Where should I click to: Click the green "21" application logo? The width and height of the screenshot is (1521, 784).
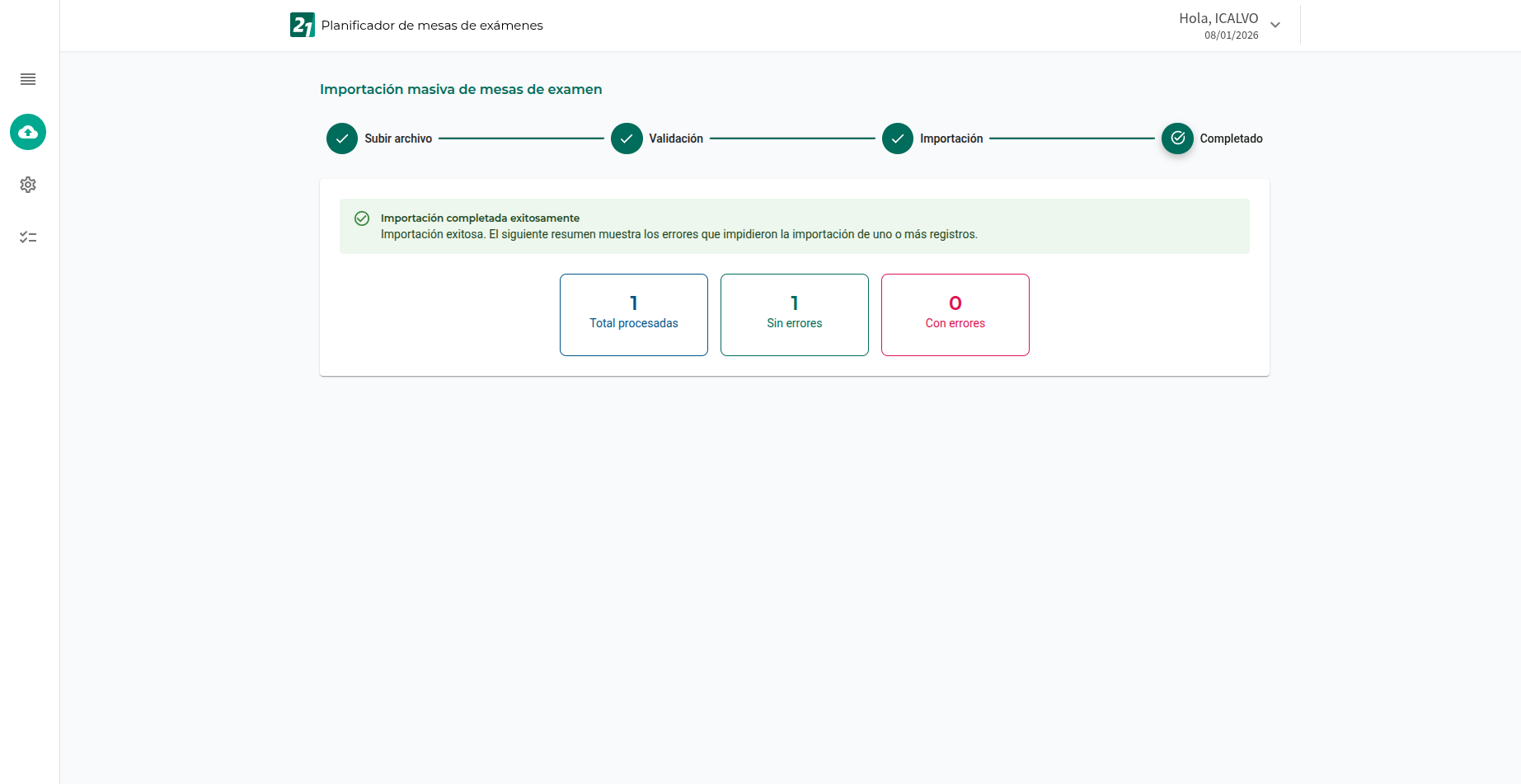pyautogui.click(x=302, y=25)
